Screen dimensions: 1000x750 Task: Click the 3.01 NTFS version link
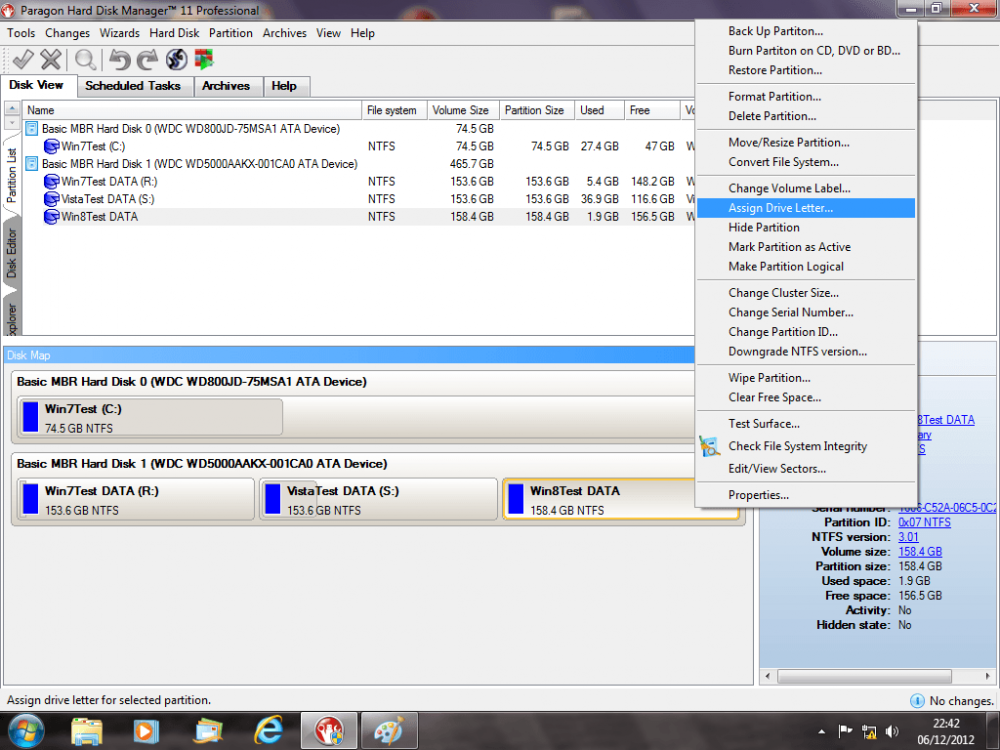coord(908,537)
